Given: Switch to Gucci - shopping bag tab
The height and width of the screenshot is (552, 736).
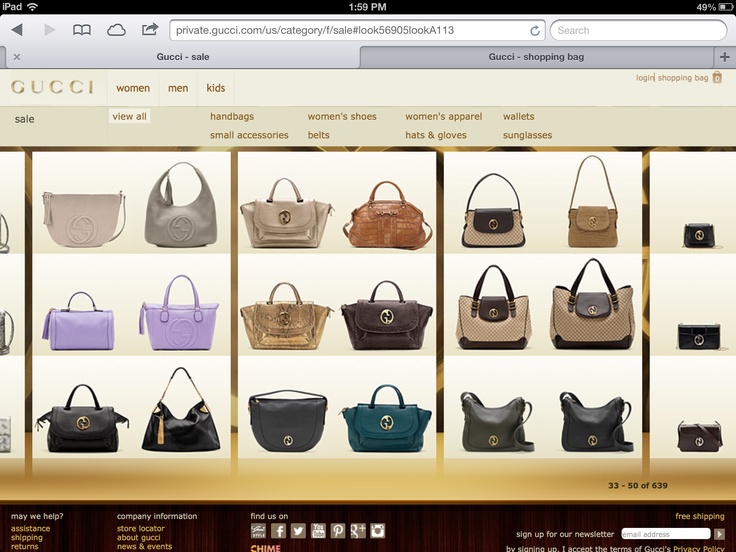Looking at the screenshot, I should click(x=536, y=57).
